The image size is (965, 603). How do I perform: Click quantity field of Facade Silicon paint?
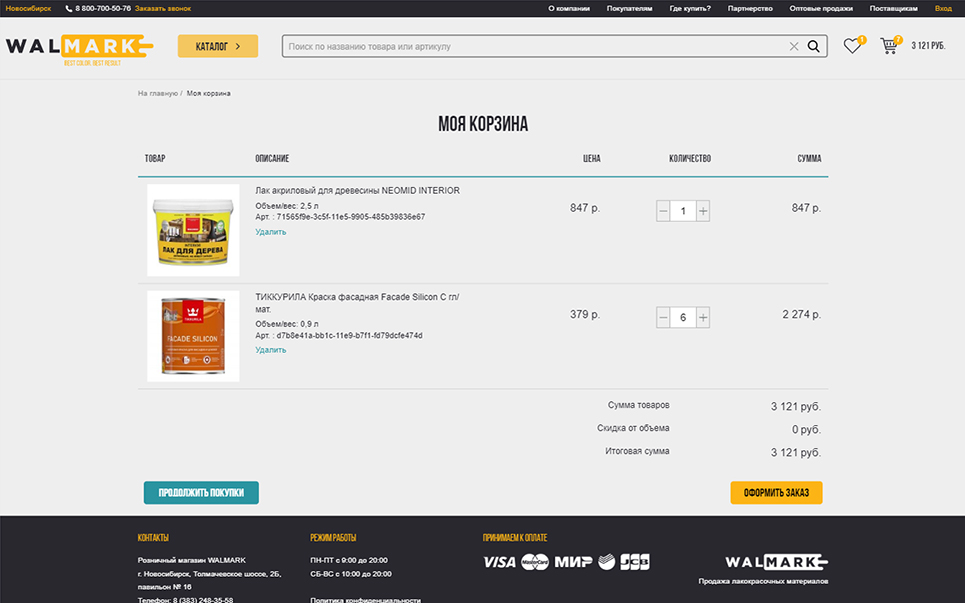pyautogui.click(x=683, y=317)
